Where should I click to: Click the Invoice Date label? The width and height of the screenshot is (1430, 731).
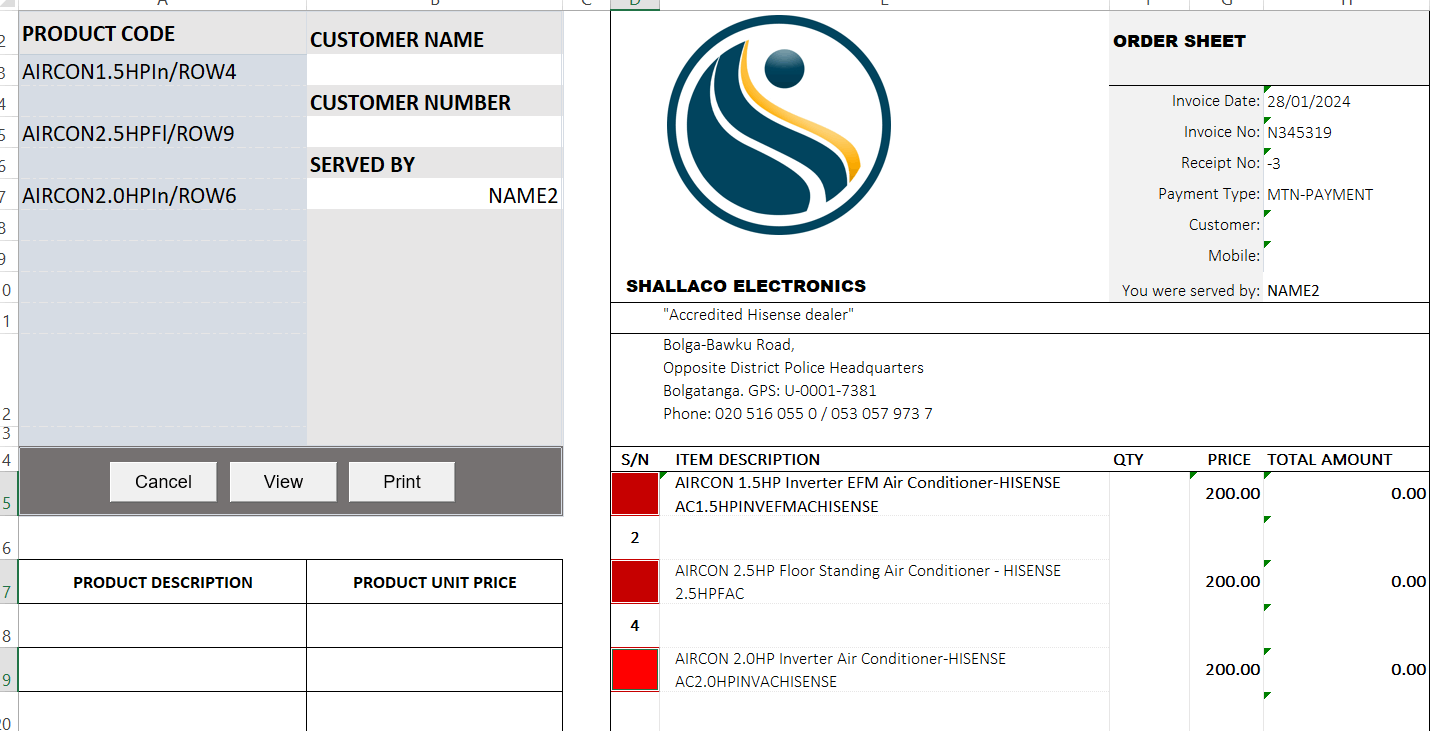tap(1216, 101)
